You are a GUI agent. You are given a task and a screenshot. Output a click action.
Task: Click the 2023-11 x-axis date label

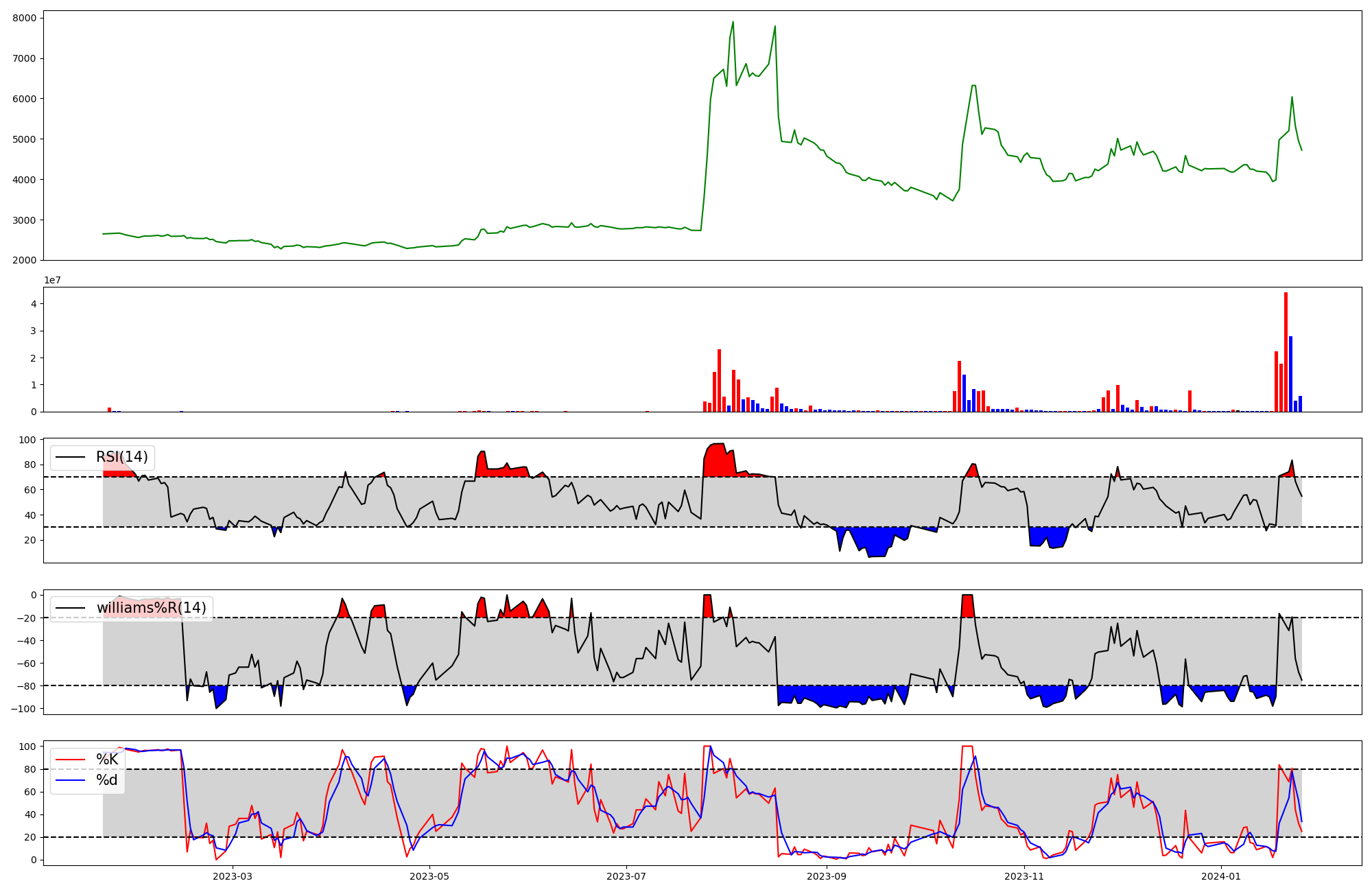tap(1024, 876)
